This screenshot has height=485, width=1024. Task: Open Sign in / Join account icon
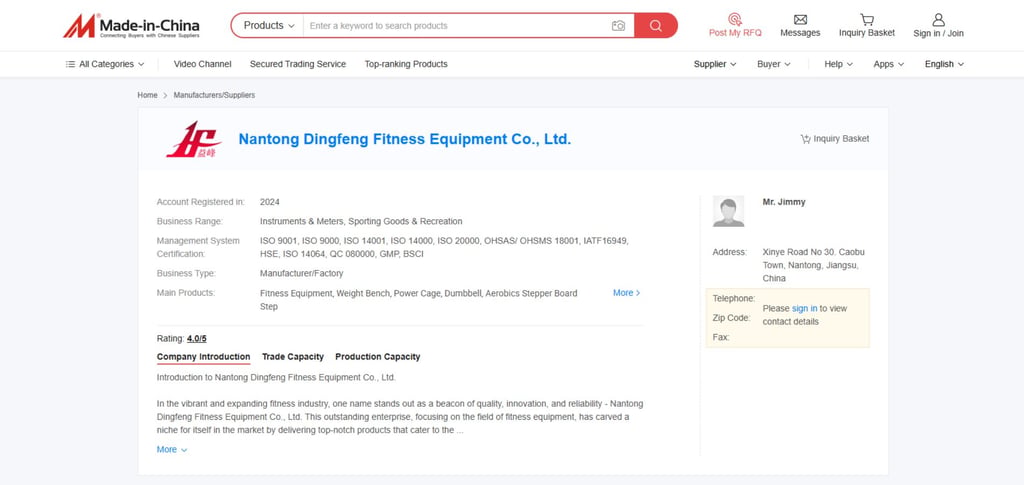click(938, 25)
